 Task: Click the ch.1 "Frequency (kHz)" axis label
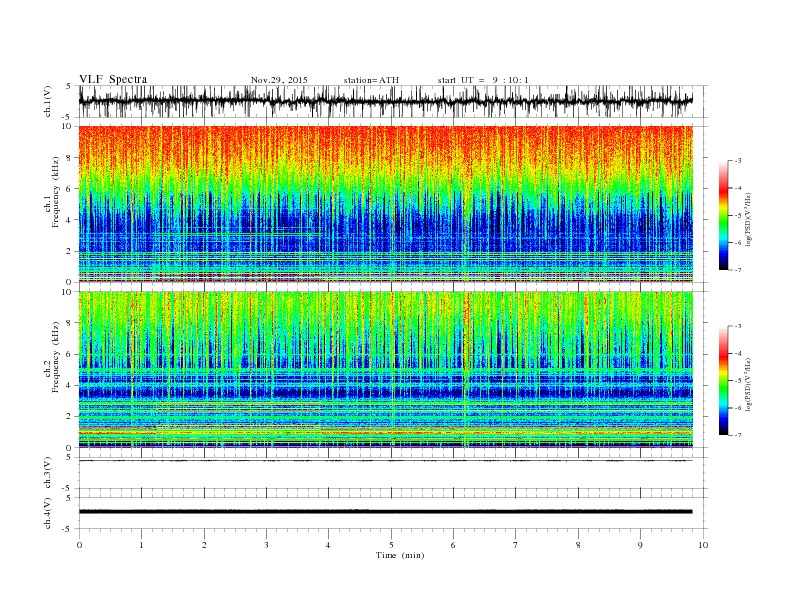pos(55,192)
